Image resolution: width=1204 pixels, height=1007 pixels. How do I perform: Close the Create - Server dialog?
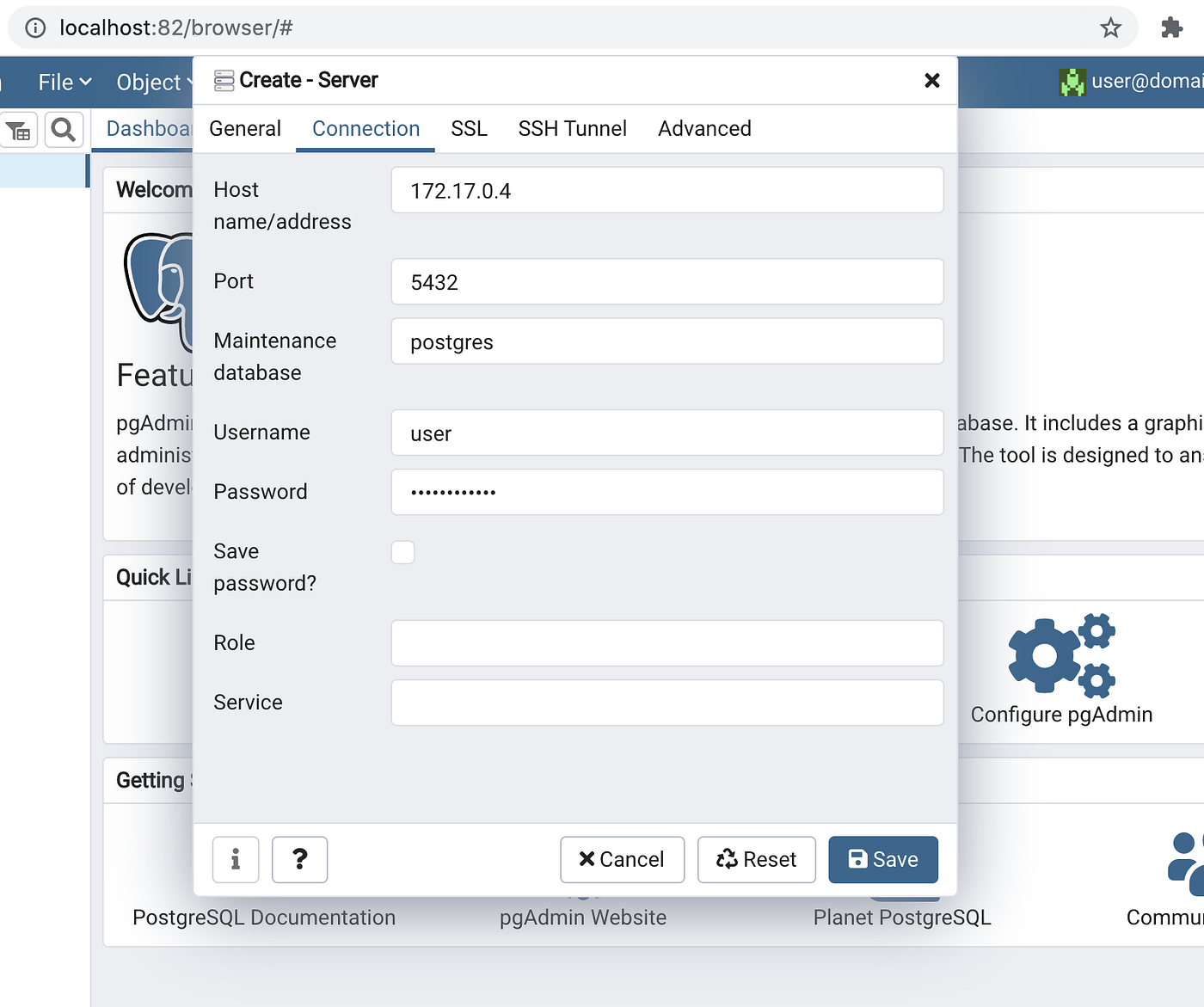point(931,80)
